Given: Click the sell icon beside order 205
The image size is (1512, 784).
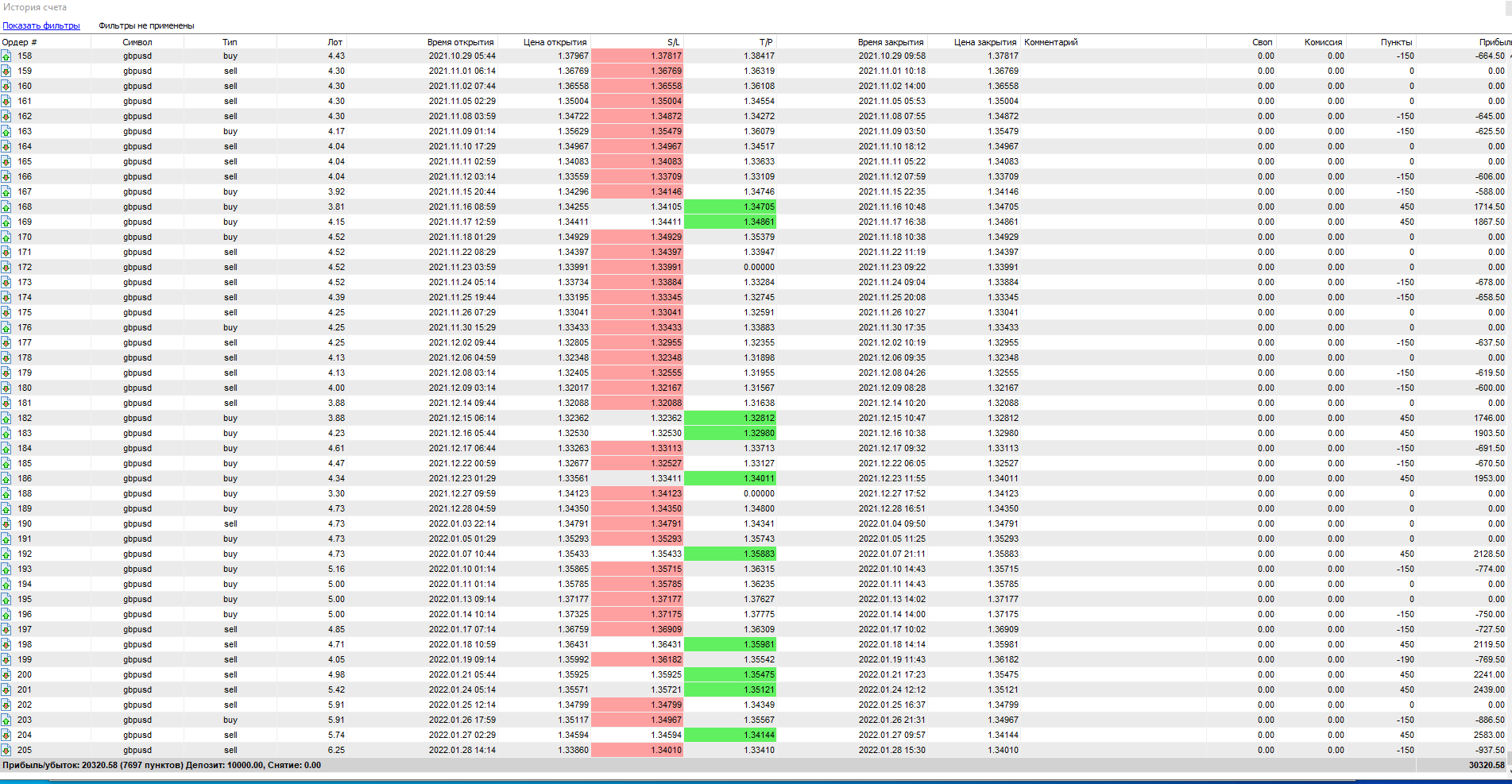Looking at the screenshot, I should pos(6,751).
